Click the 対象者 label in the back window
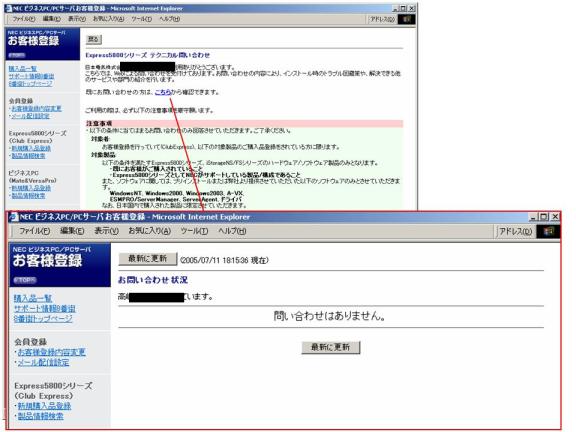 [x=101, y=139]
